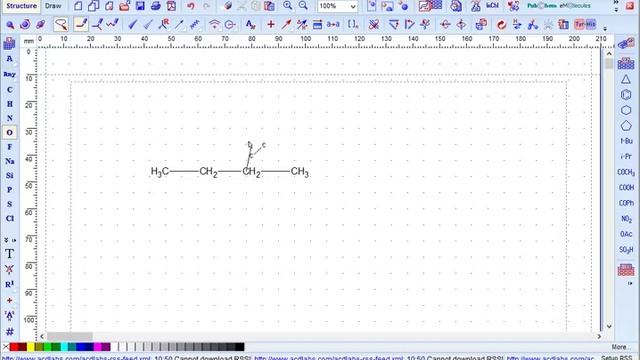Open the eMolecules search button

pyautogui.click(x=575, y=6)
